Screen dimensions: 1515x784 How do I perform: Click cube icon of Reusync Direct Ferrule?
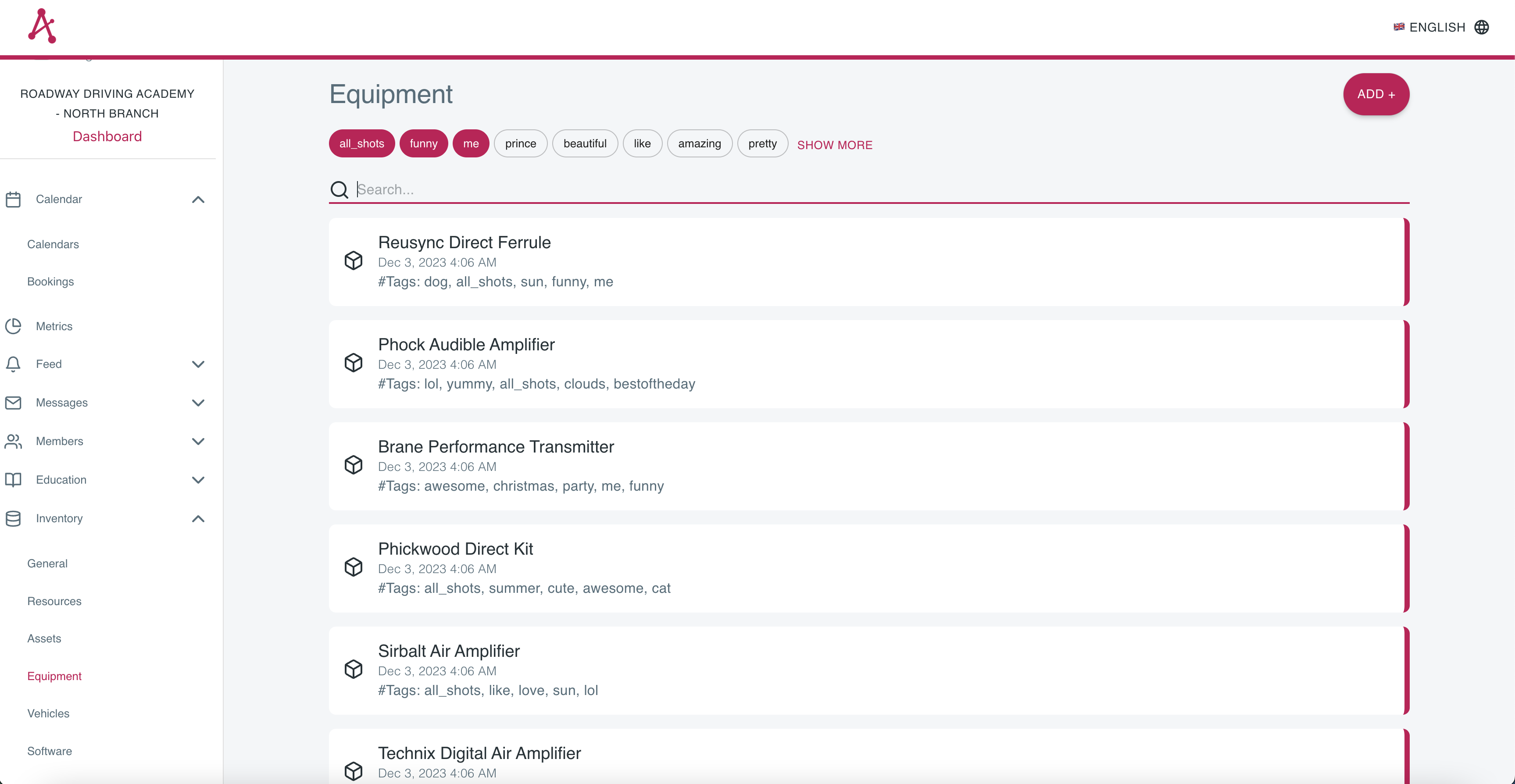[354, 260]
